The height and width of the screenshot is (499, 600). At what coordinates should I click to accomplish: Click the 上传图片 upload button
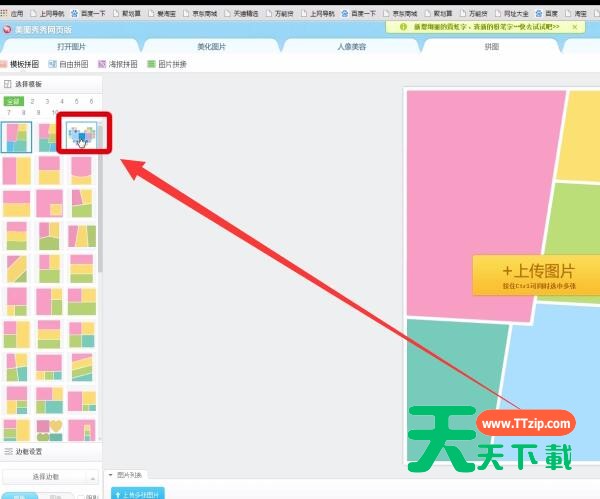(536, 275)
